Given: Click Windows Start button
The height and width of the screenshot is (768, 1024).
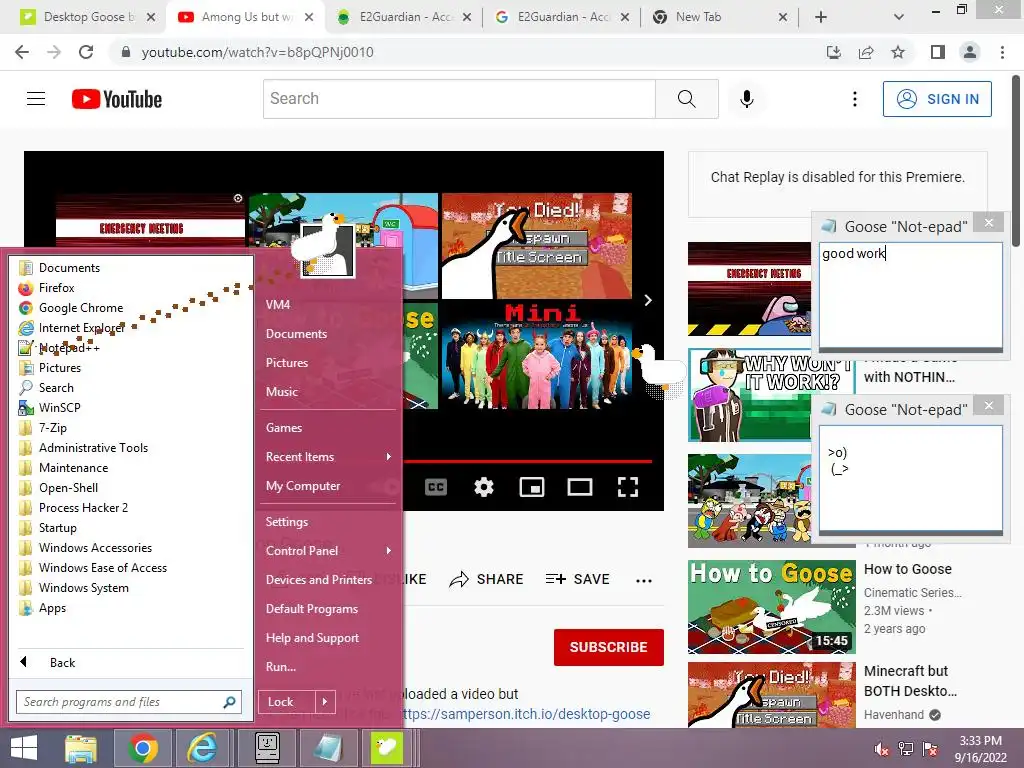Looking at the screenshot, I should (24, 748).
